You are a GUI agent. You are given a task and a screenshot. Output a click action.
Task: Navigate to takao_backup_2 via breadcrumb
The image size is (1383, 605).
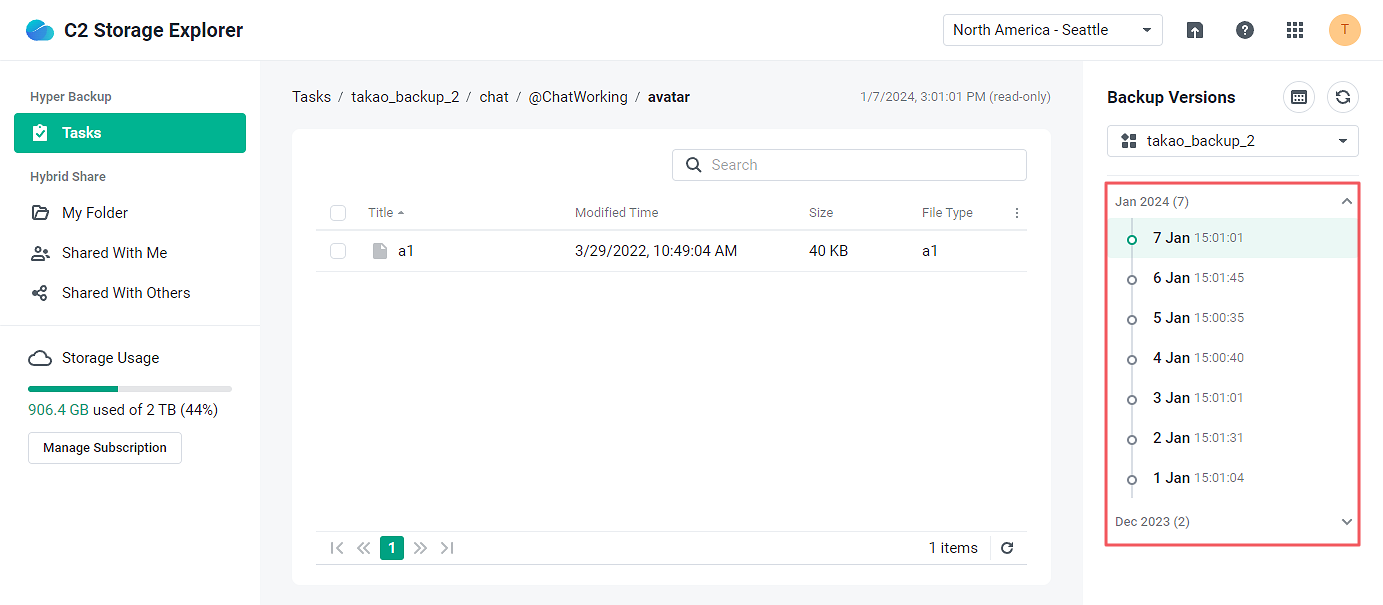coord(405,96)
